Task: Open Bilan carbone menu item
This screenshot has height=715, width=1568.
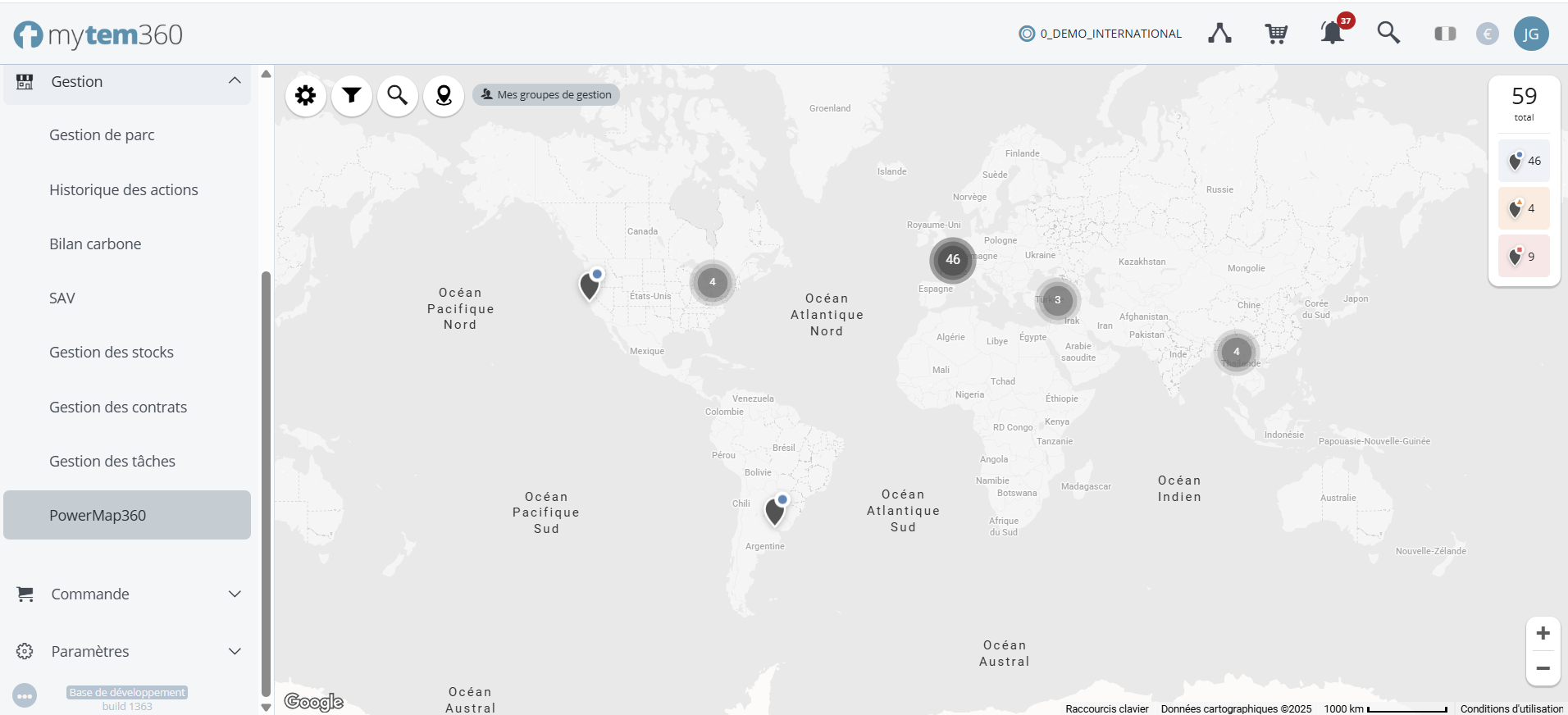Action: 95,244
